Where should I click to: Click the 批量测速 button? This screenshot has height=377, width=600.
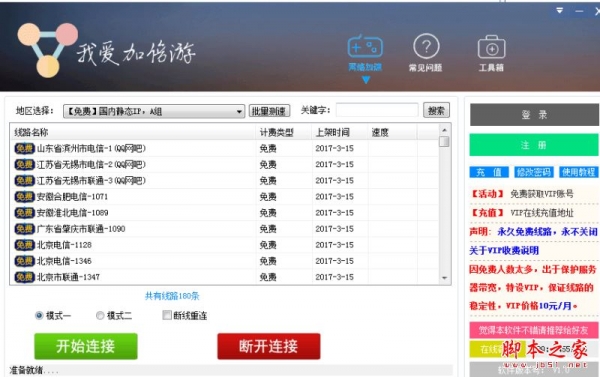tap(269, 111)
